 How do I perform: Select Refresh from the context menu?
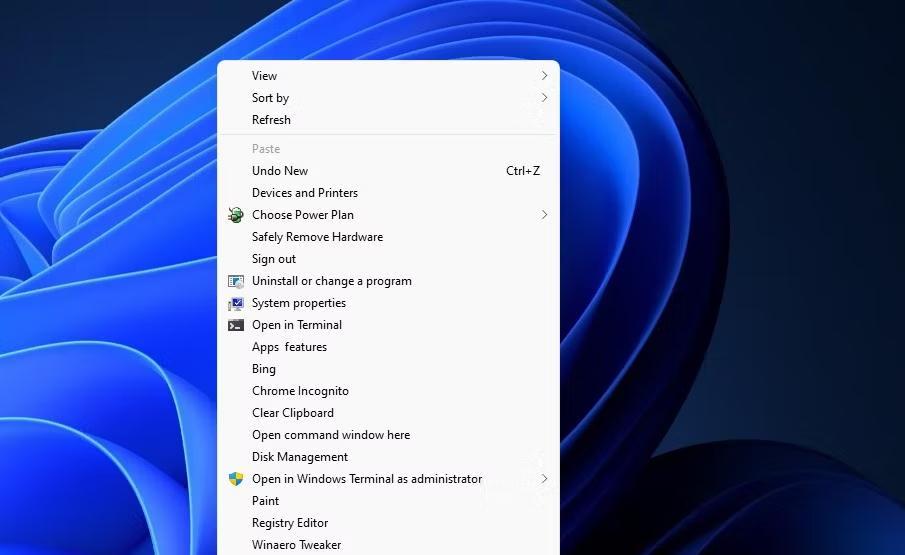tap(271, 120)
